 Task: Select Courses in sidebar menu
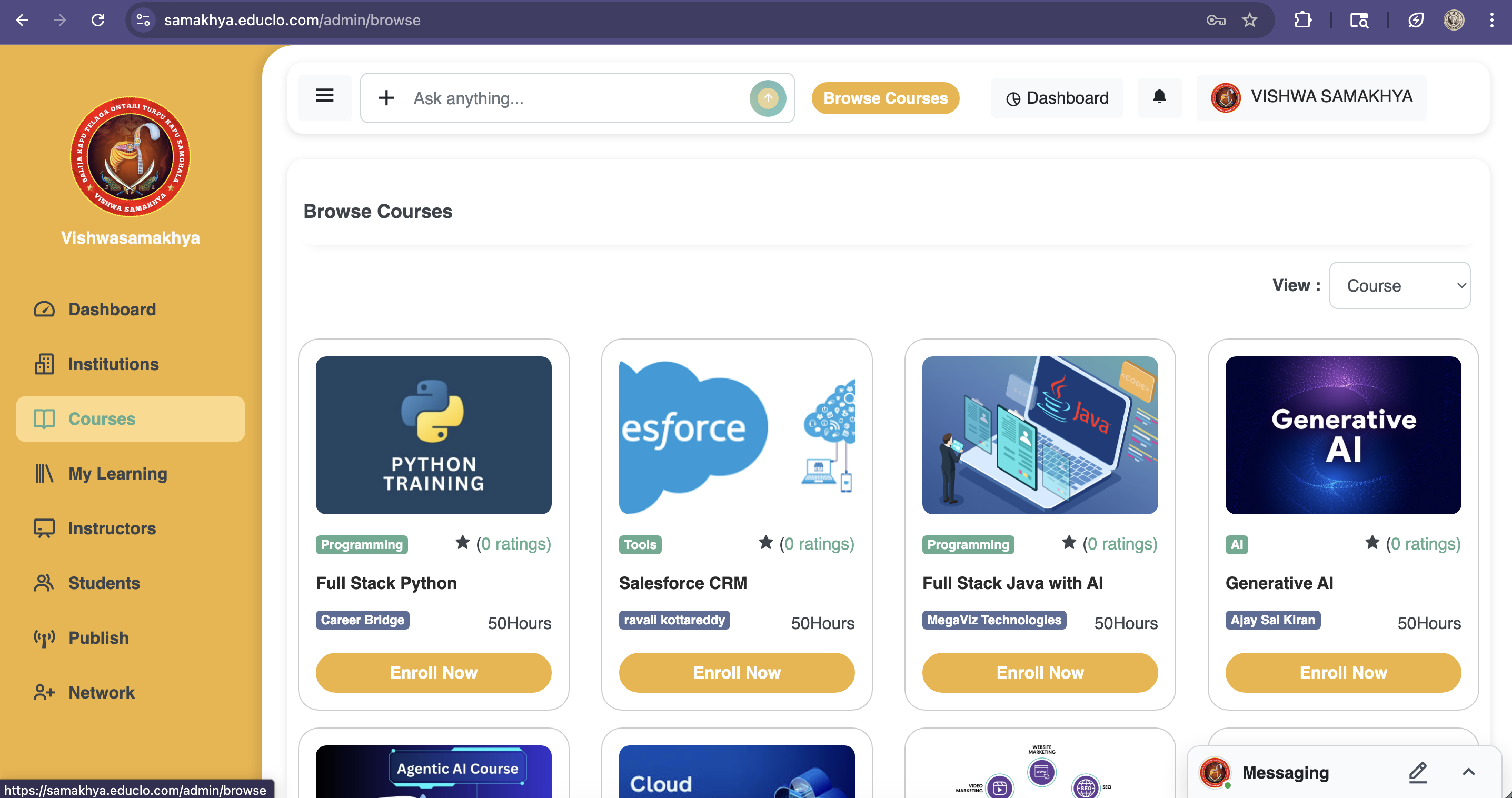point(131,418)
